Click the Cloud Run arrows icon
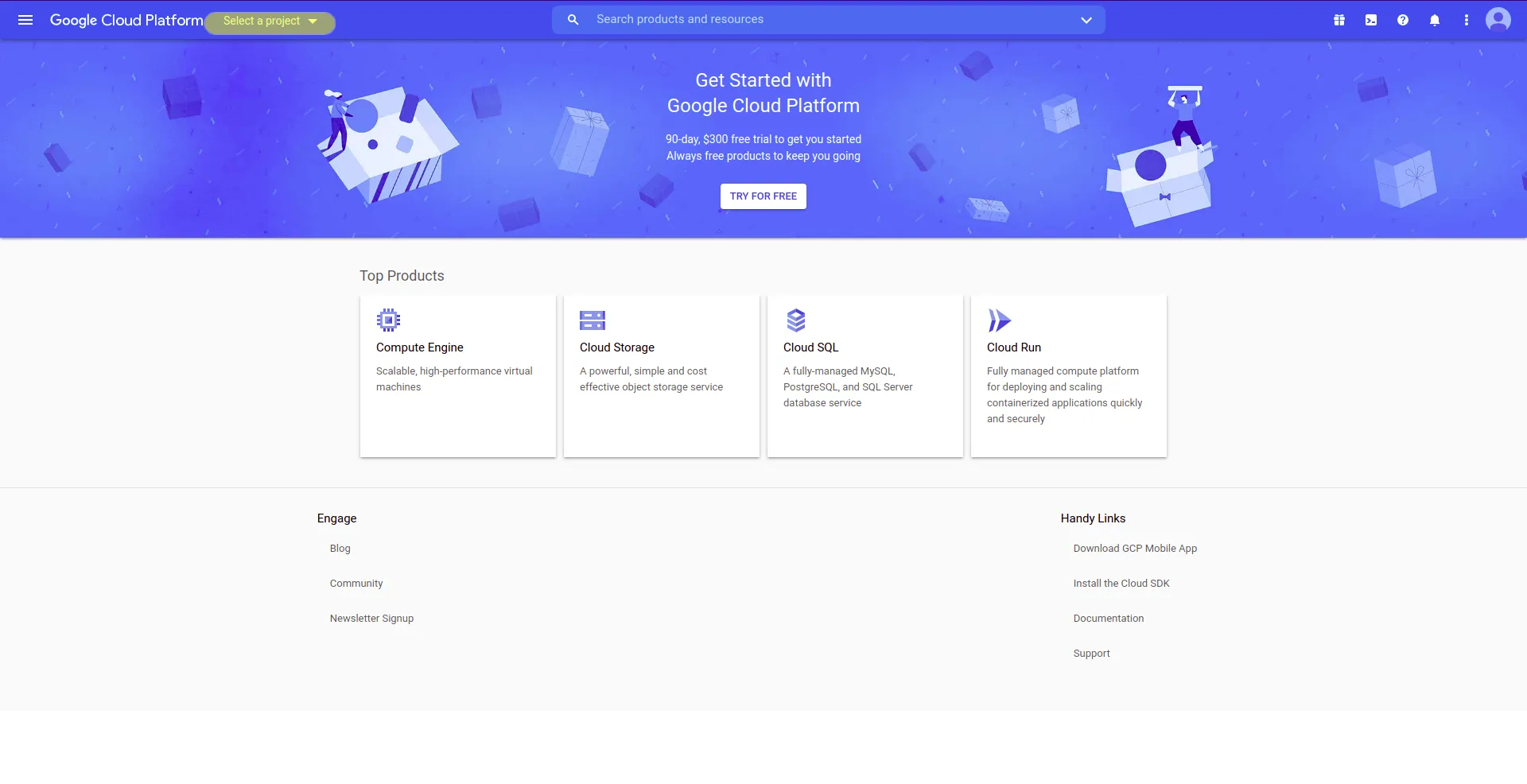1527x784 pixels. click(x=999, y=320)
